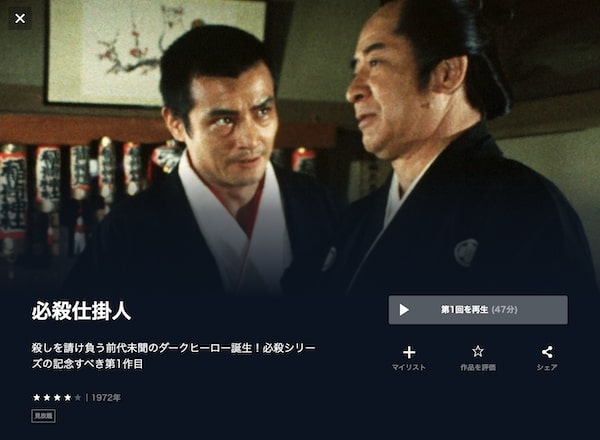The height and width of the screenshot is (440, 600).
Task: Click the plus icon for マイリスト
Action: (409, 352)
